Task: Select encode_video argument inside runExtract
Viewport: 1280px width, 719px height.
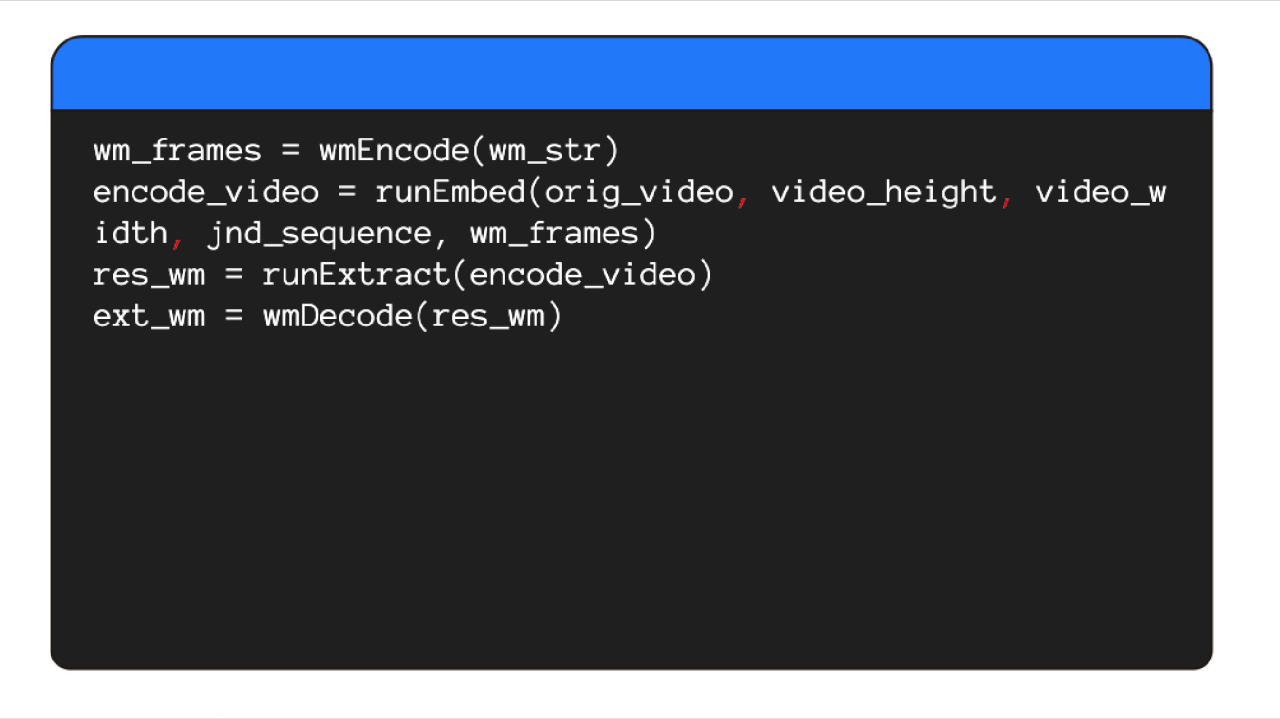Action: pos(581,275)
